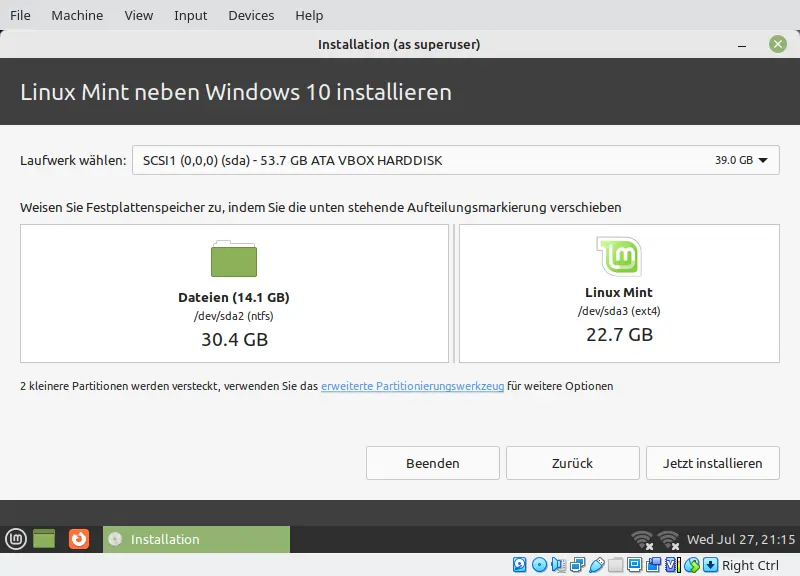The height and width of the screenshot is (576, 800).
Task: Click the 39.0 GB dropdown arrow
Action: (x=763, y=160)
